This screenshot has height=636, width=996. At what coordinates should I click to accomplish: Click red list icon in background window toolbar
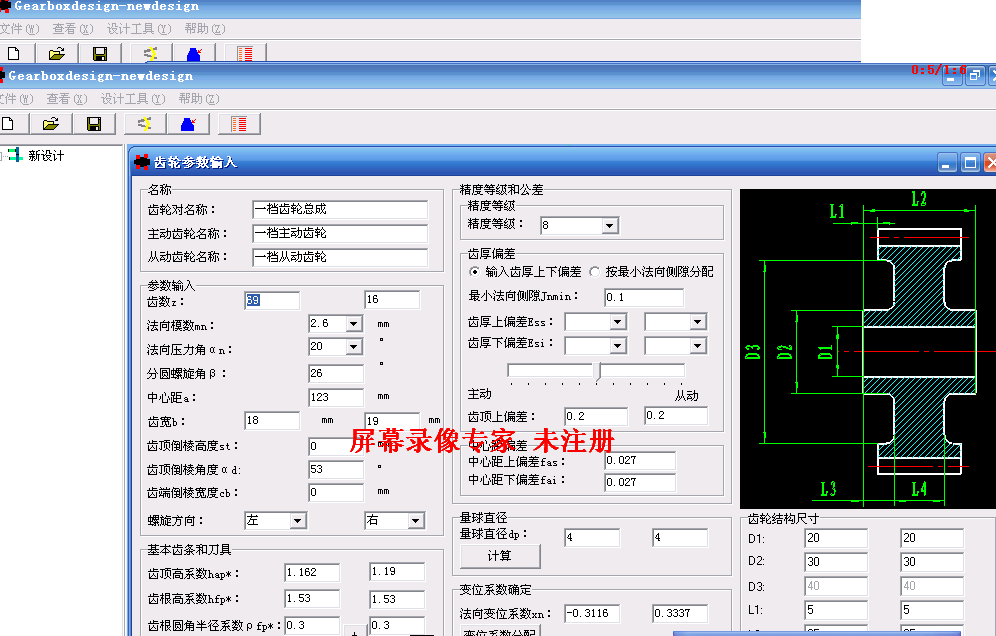point(245,53)
